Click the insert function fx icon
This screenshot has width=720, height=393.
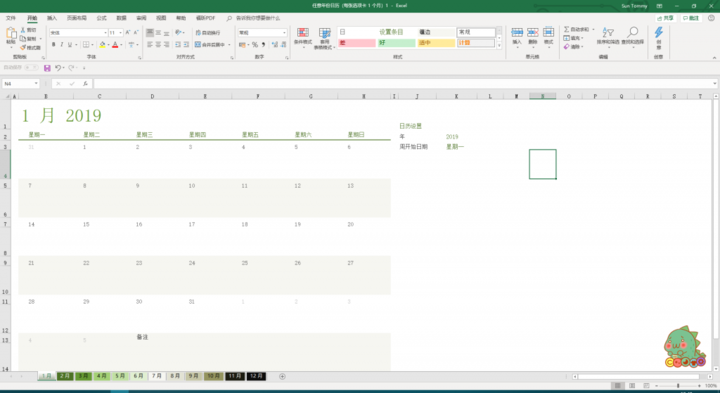[x=85, y=84]
